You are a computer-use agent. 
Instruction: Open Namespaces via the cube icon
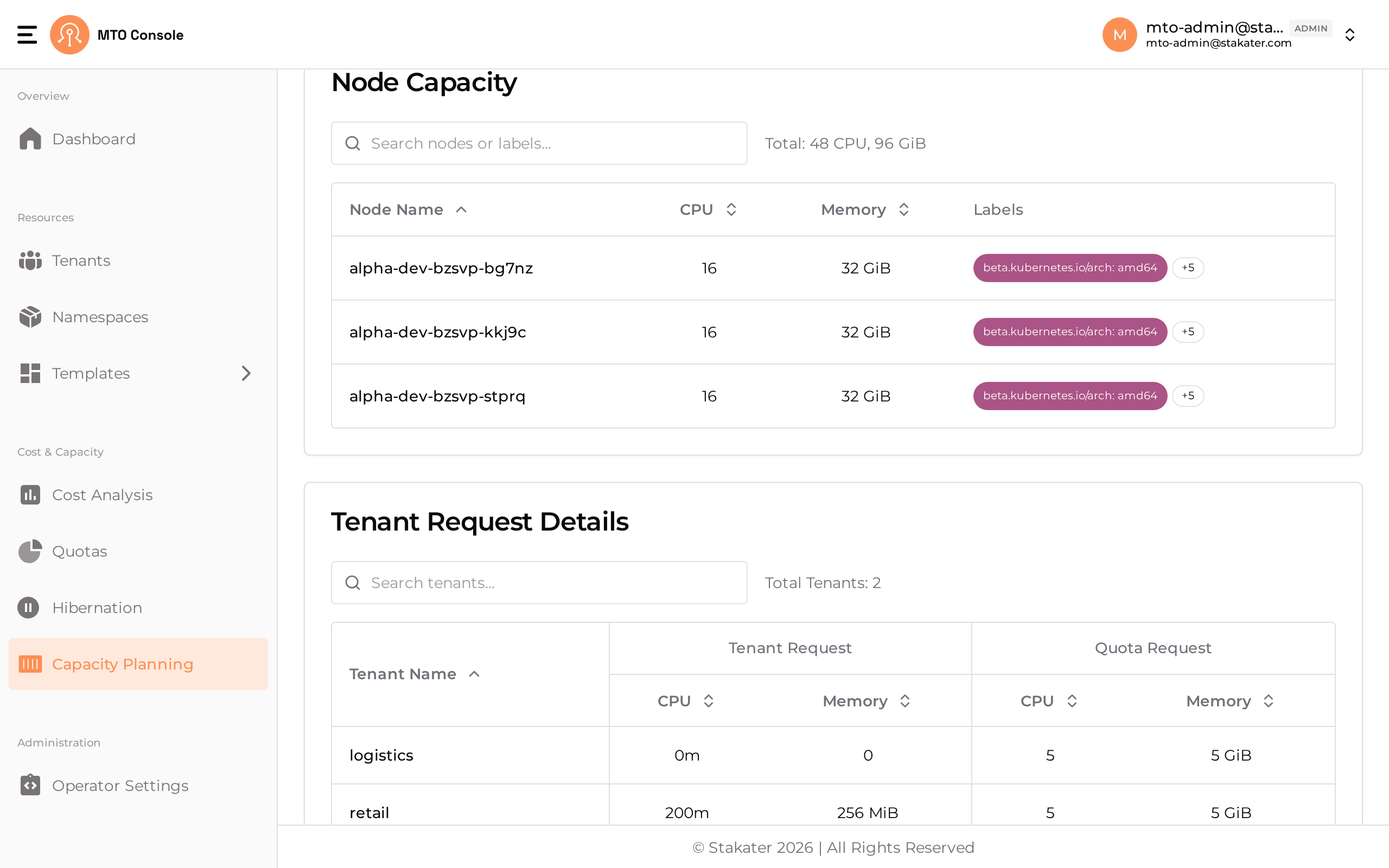[x=30, y=317]
